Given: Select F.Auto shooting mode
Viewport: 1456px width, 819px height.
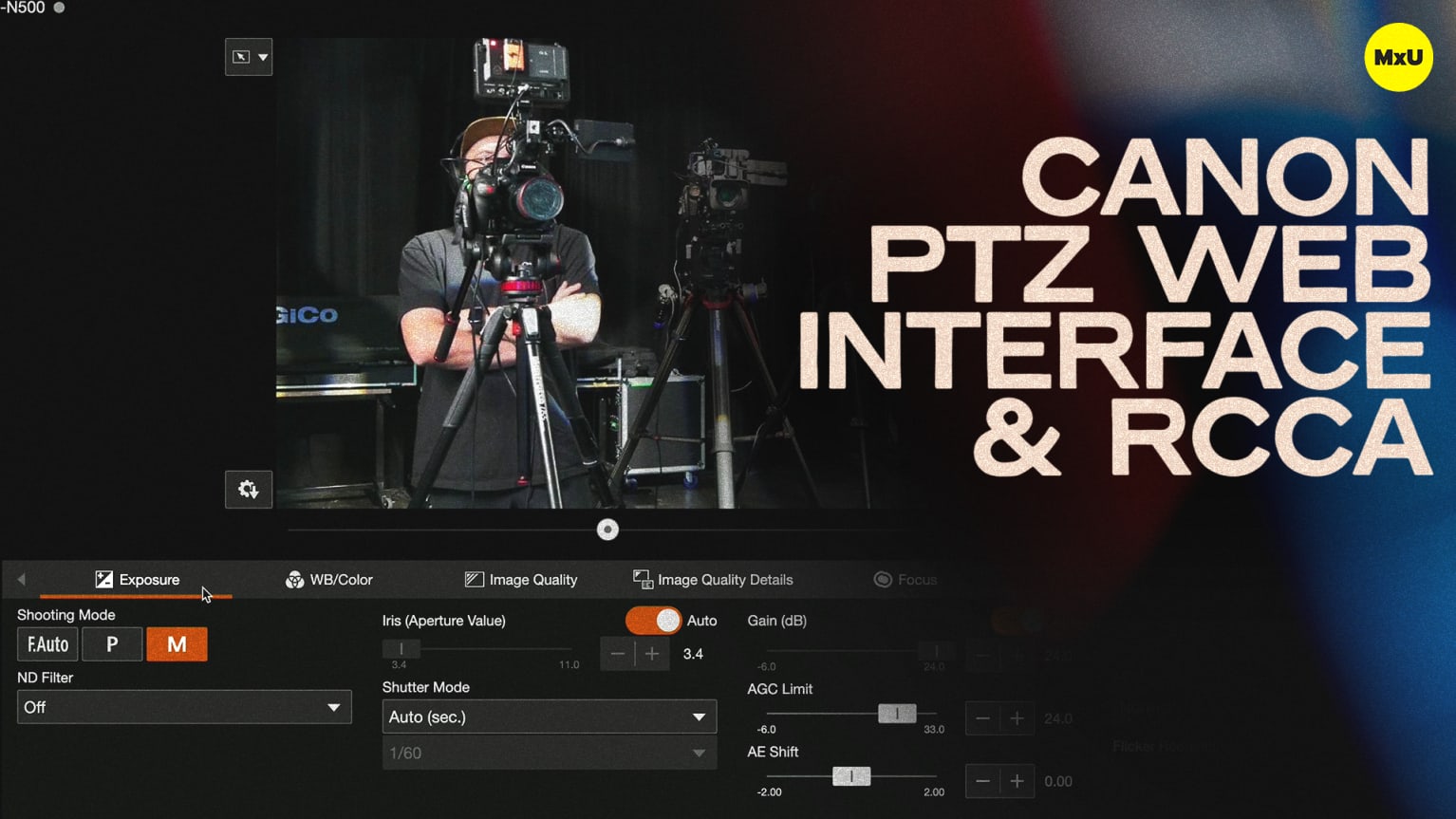Looking at the screenshot, I should click(47, 643).
